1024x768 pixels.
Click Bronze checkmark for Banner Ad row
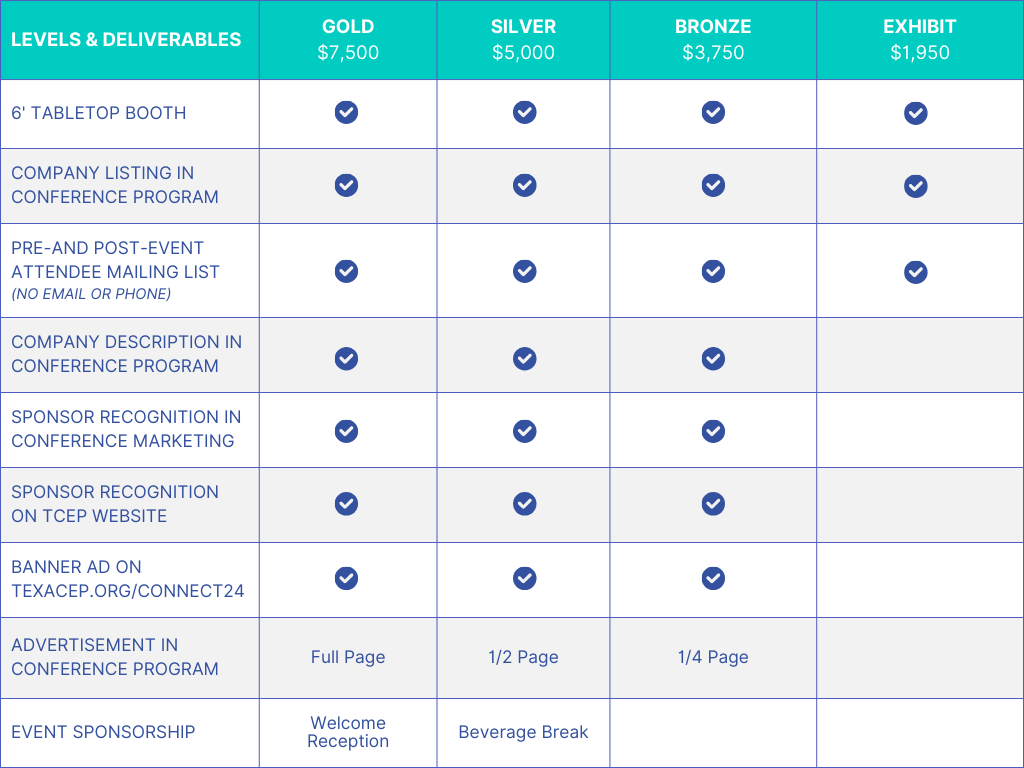pyautogui.click(x=713, y=578)
